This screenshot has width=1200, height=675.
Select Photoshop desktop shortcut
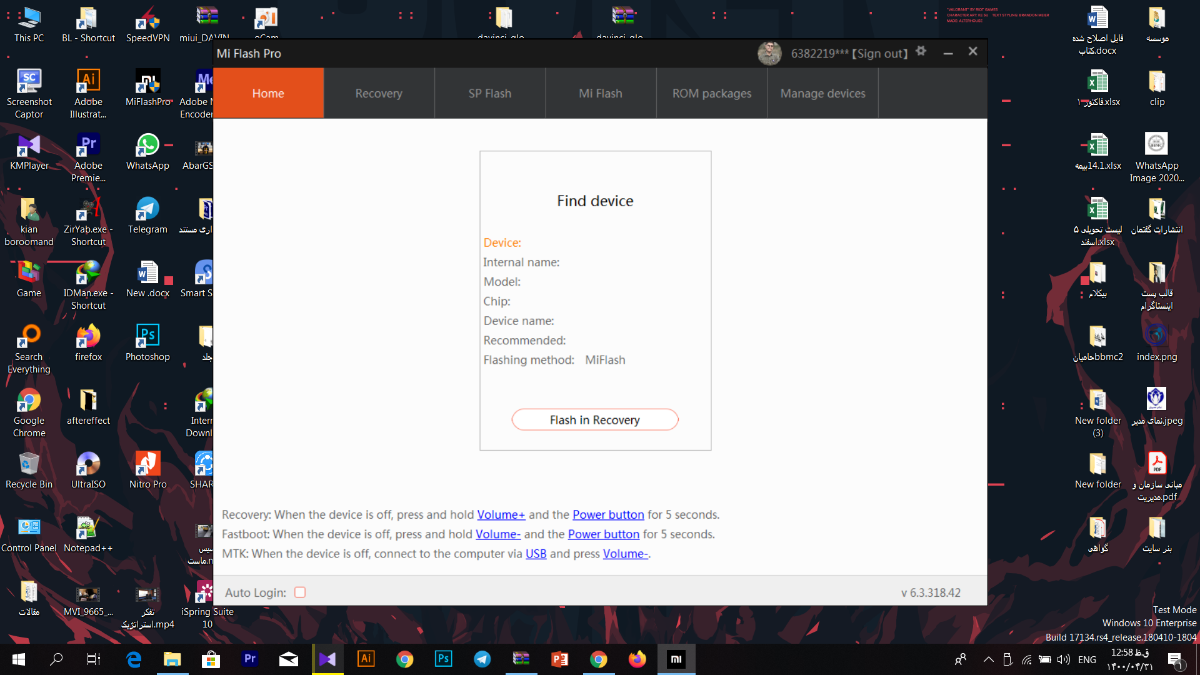[148, 343]
